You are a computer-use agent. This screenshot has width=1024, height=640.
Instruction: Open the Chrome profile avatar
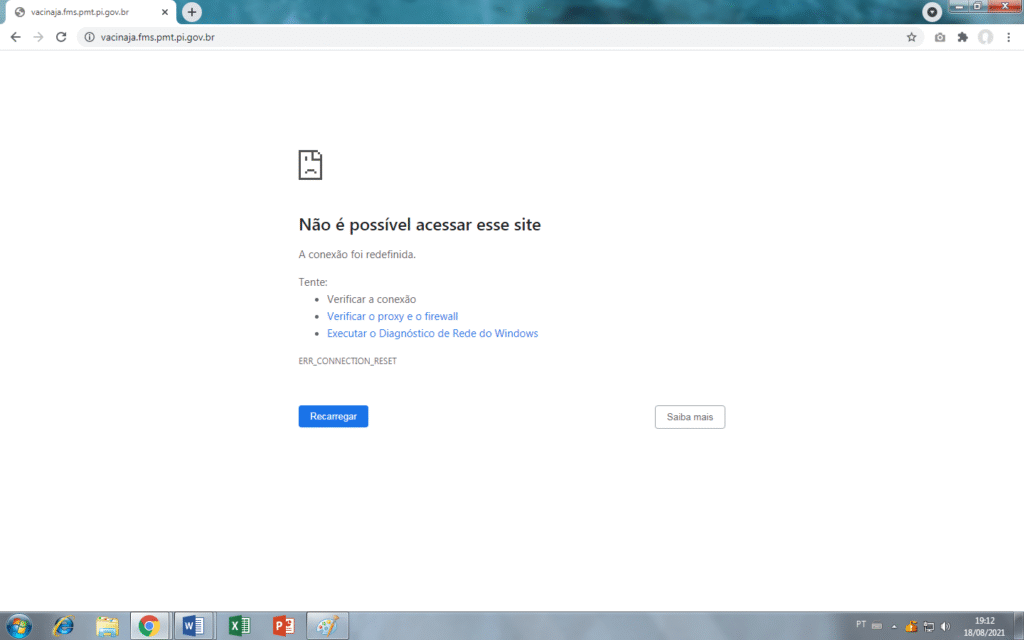click(986, 37)
